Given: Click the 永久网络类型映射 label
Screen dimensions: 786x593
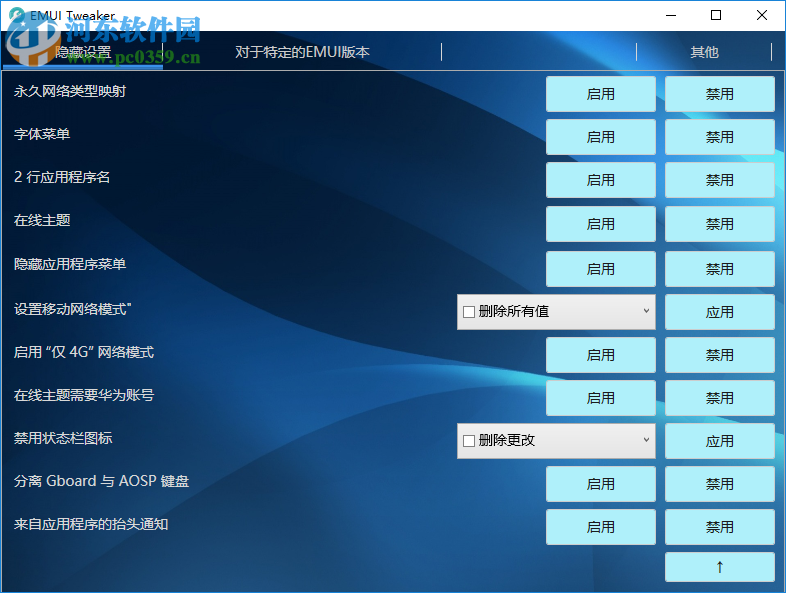Looking at the screenshot, I should point(70,91).
